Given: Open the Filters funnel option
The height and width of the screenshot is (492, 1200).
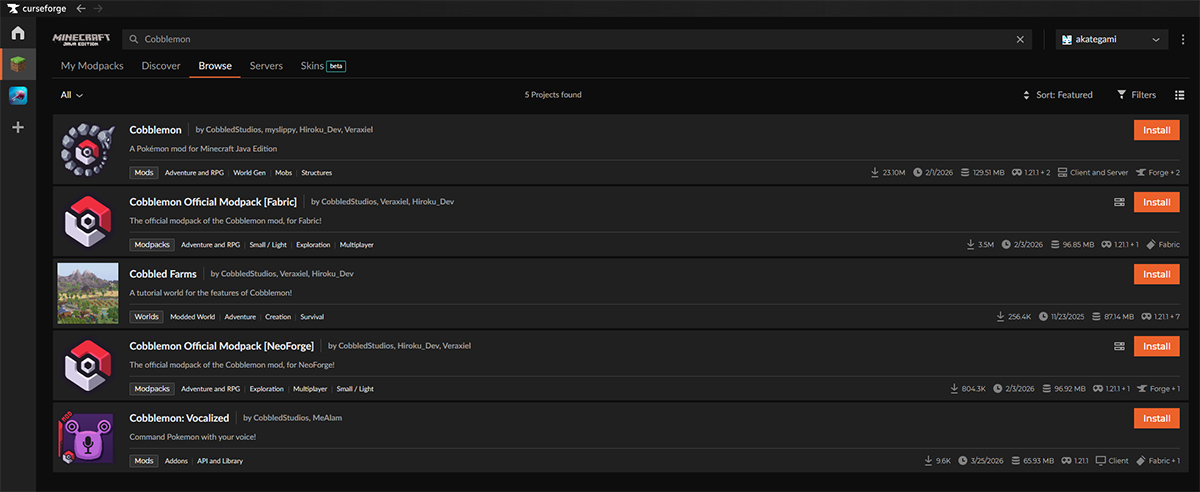Looking at the screenshot, I should [1136, 95].
